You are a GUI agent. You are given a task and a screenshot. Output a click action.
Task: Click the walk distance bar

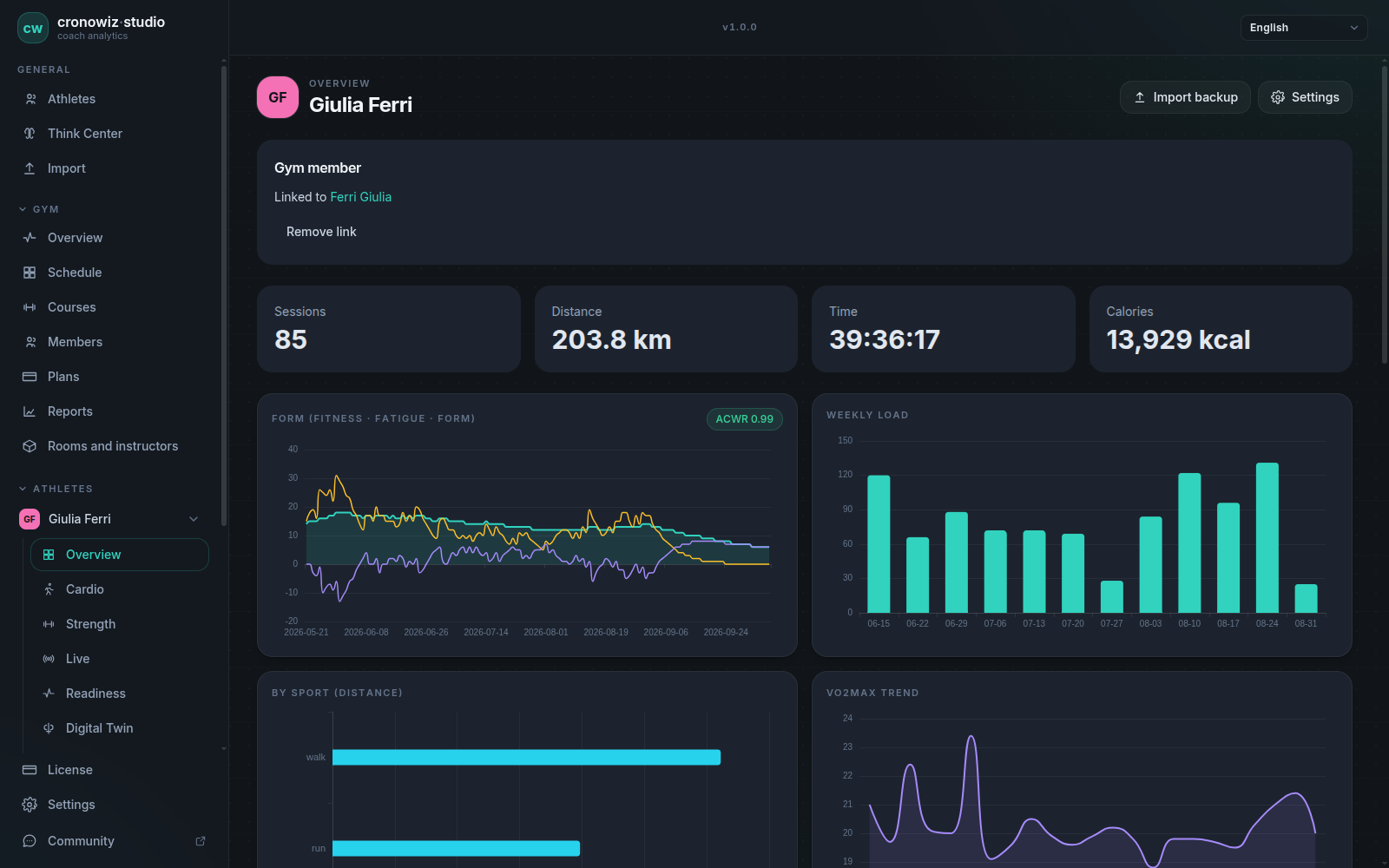click(526, 757)
